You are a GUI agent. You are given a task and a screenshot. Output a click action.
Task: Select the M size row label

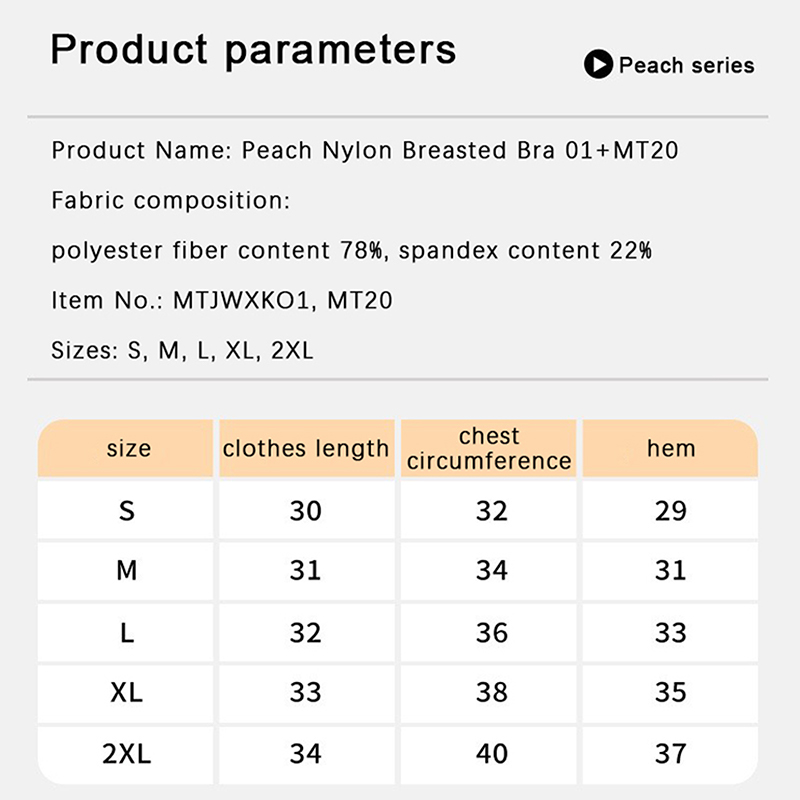126,571
